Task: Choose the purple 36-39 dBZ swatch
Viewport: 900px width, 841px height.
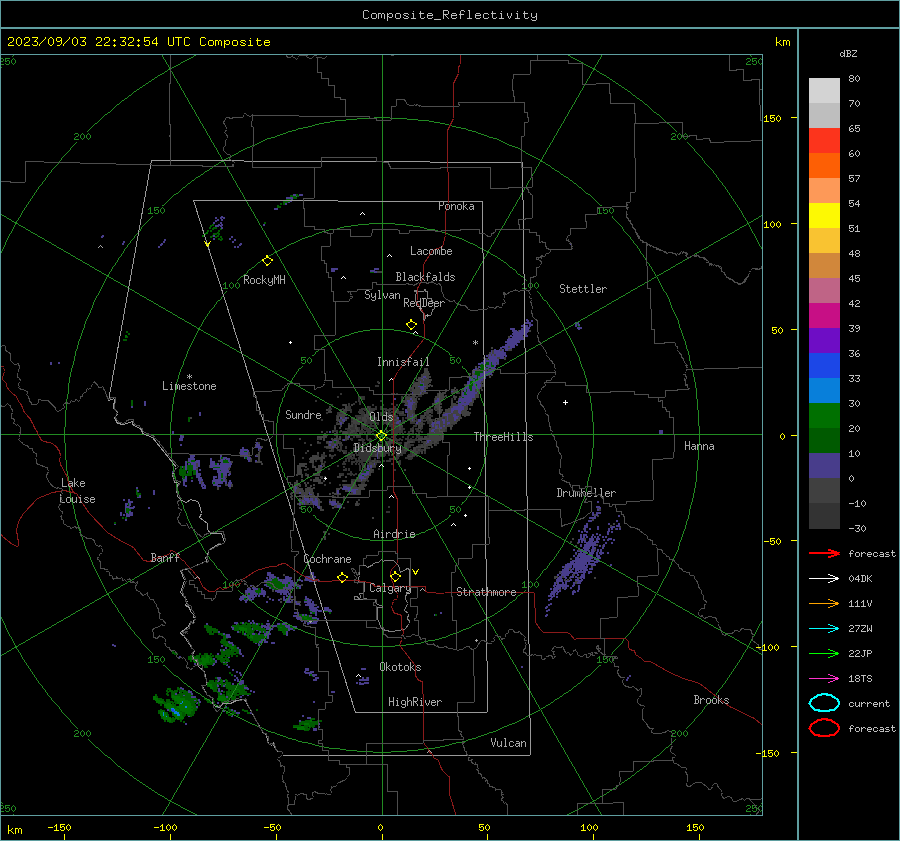Action: (x=824, y=340)
